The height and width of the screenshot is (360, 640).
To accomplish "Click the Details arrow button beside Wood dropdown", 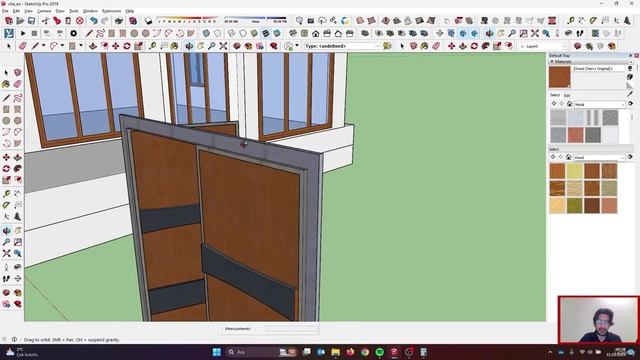I will click(x=630, y=157).
